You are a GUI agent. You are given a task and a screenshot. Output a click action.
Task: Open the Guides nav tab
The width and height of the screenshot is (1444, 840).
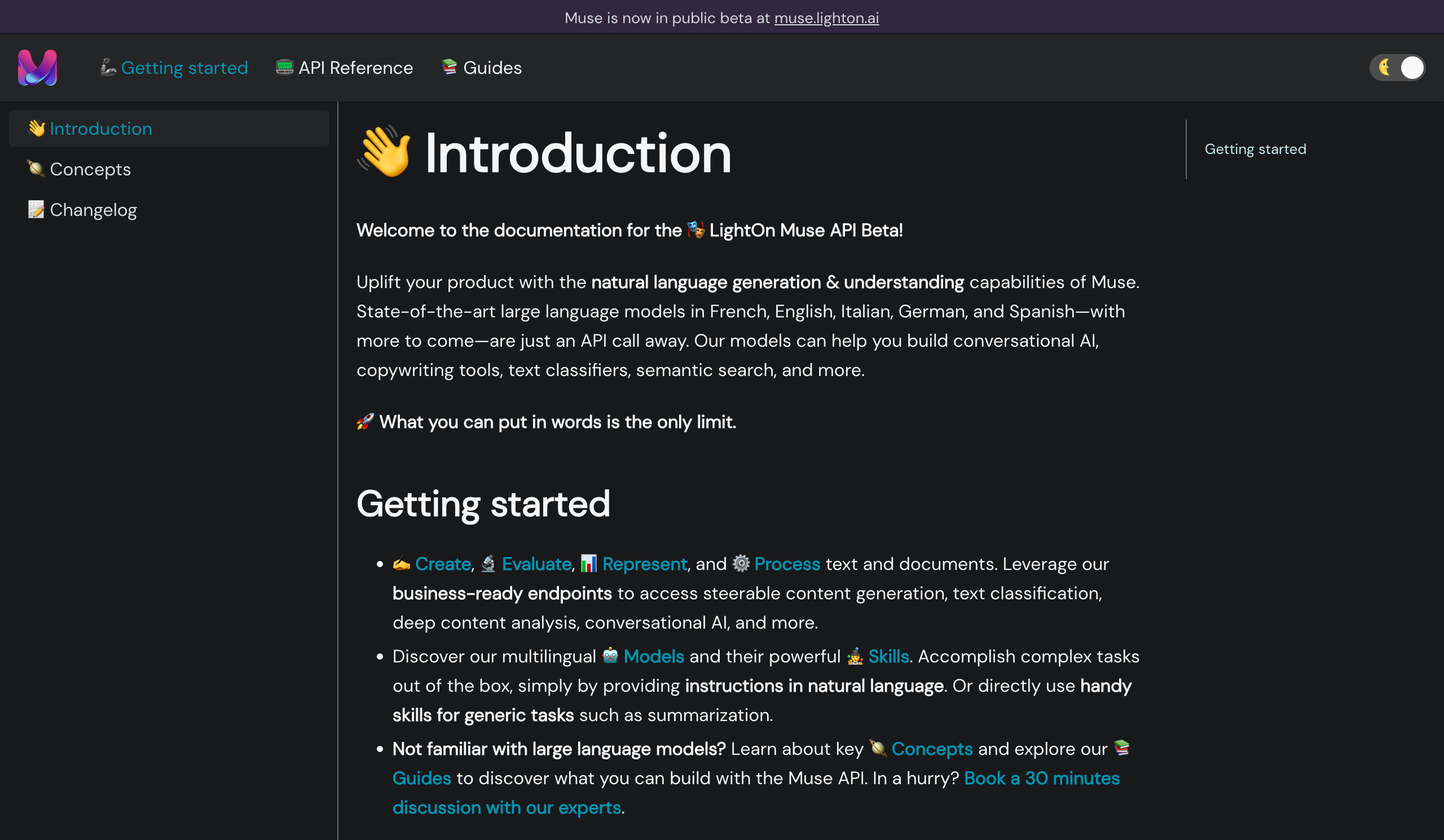click(x=492, y=68)
